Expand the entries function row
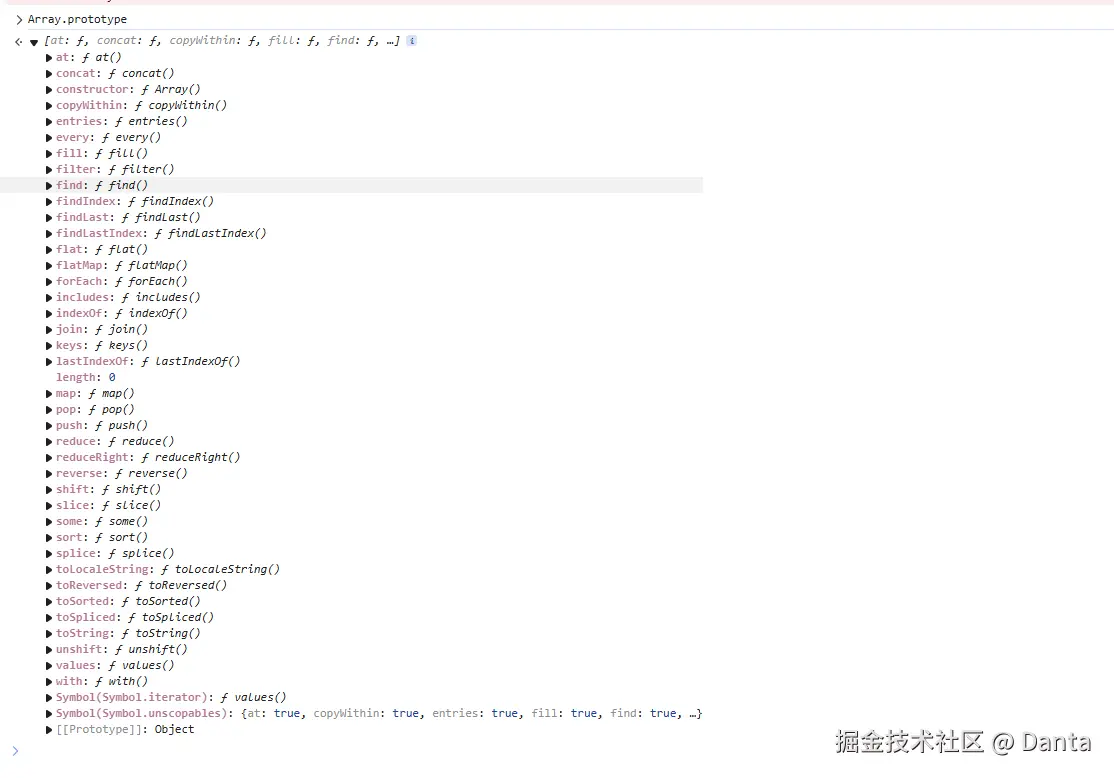The width and height of the screenshot is (1114, 778). click(x=49, y=121)
